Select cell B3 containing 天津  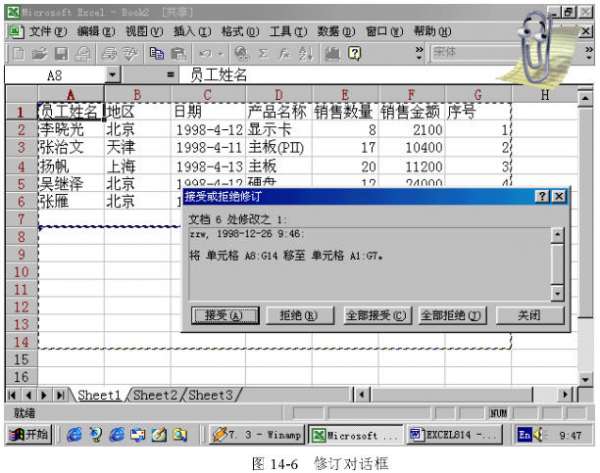point(137,148)
